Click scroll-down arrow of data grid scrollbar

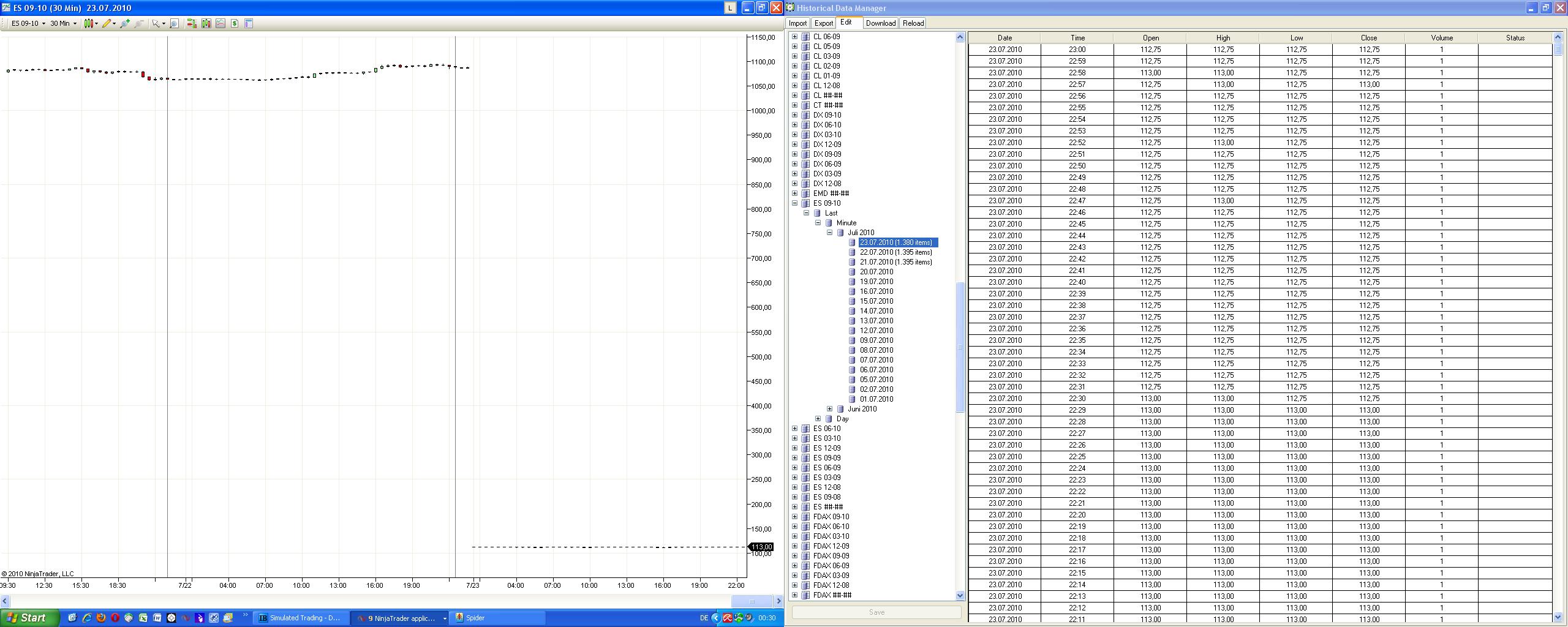tap(1558, 617)
